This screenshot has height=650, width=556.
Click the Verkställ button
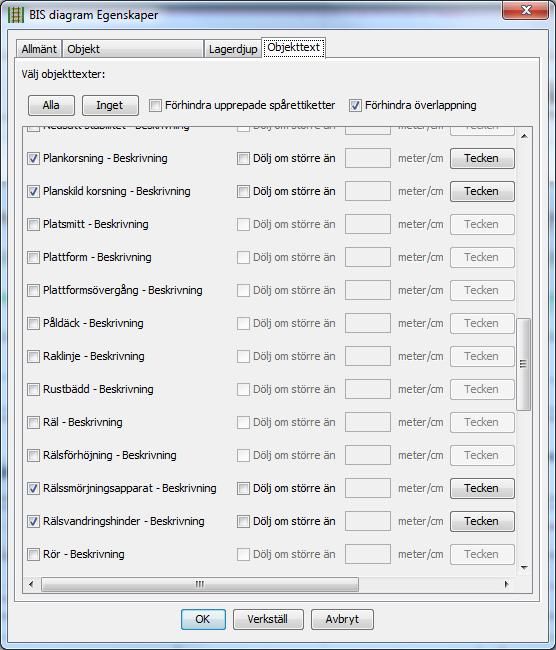(268, 619)
